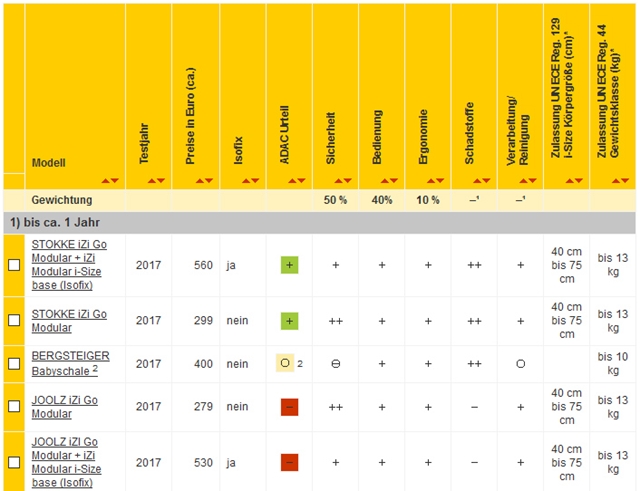Sort Sicherheit descending arrow
Screen dimensions: 640x491
click(x=347, y=180)
